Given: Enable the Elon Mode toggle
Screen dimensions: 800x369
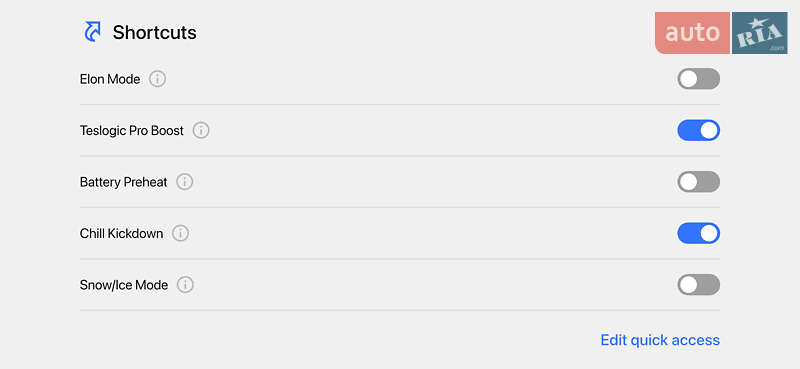Looking at the screenshot, I should (698, 79).
